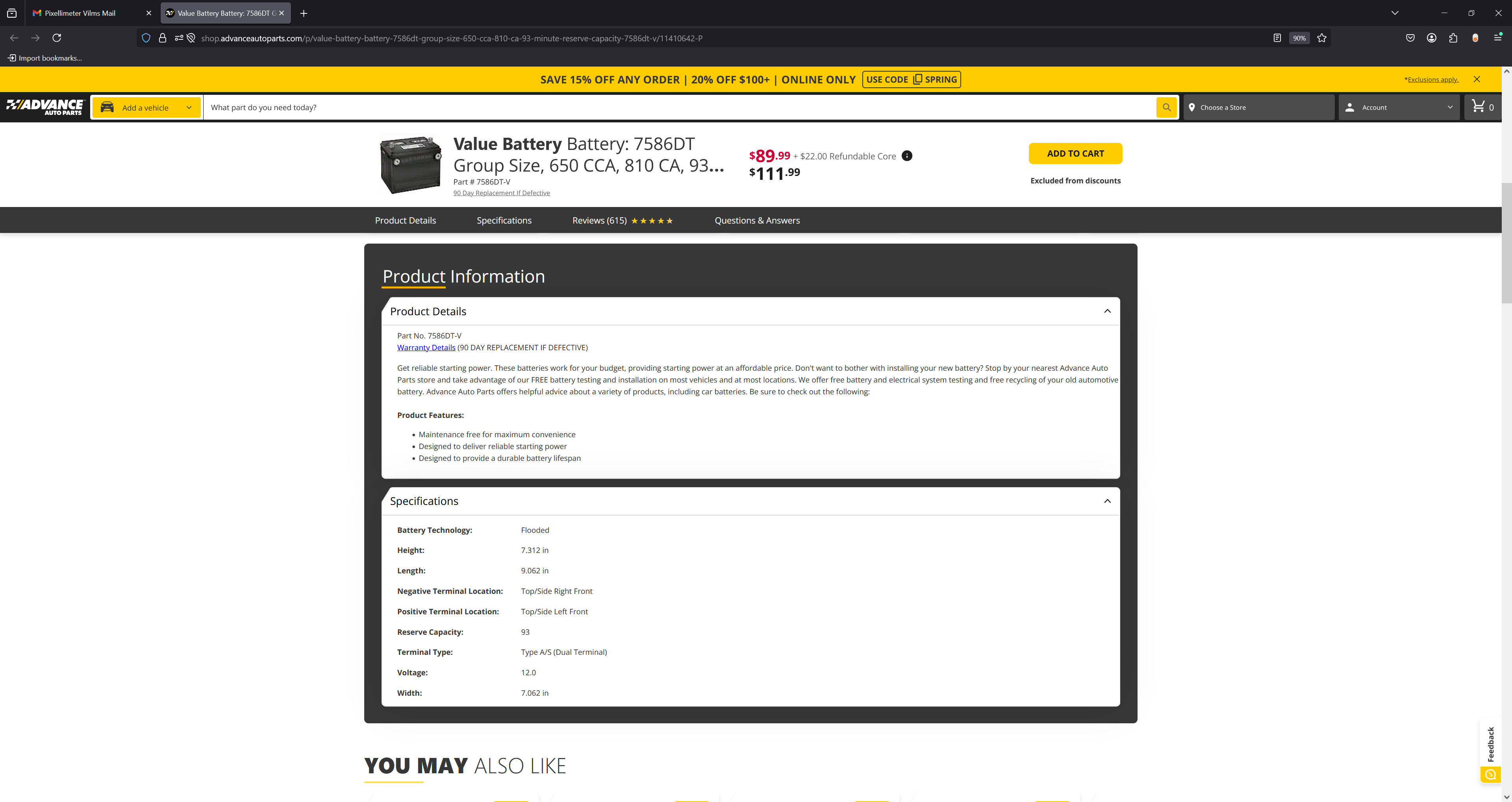Jump to Product Details tab
This screenshot has height=802, width=1512.
tap(406, 221)
